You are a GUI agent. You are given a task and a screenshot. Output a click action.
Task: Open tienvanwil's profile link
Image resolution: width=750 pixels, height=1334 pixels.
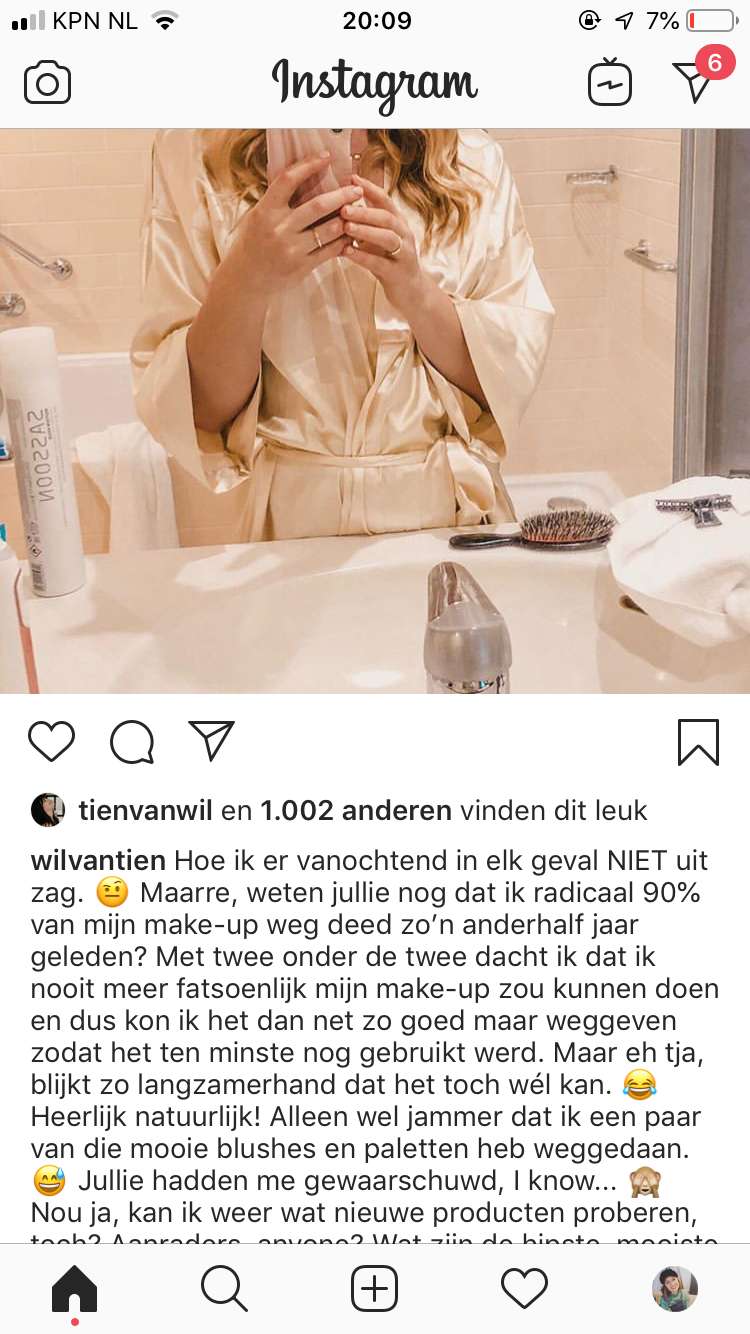click(146, 810)
